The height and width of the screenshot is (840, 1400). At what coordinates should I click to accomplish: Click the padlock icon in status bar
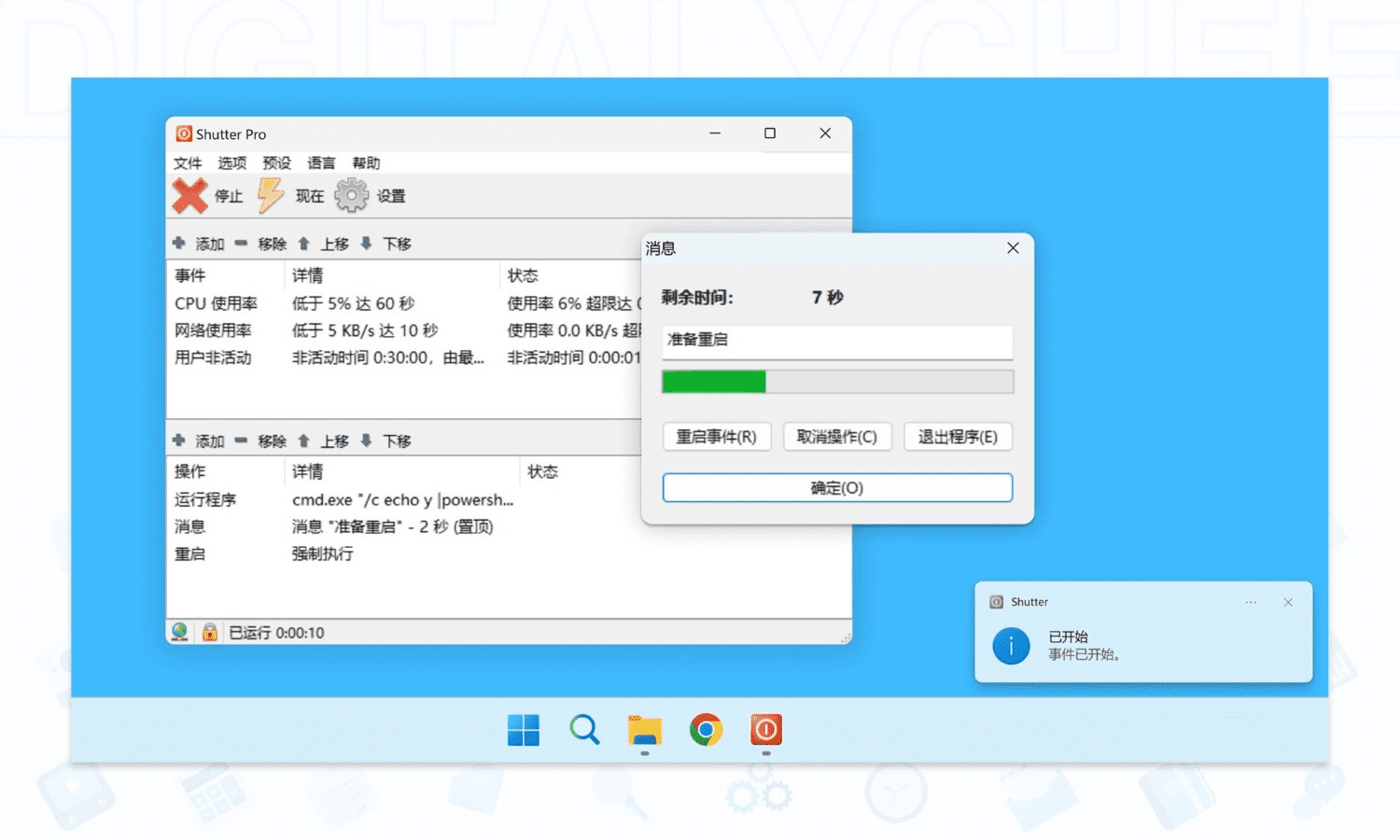click(210, 632)
